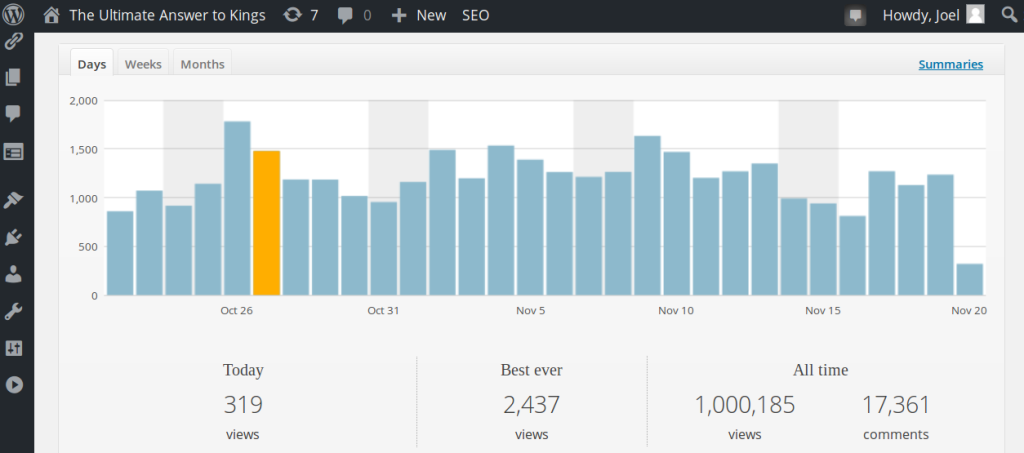Click the search magnifier in admin bar
The image size is (1024, 453).
coord(1008,15)
